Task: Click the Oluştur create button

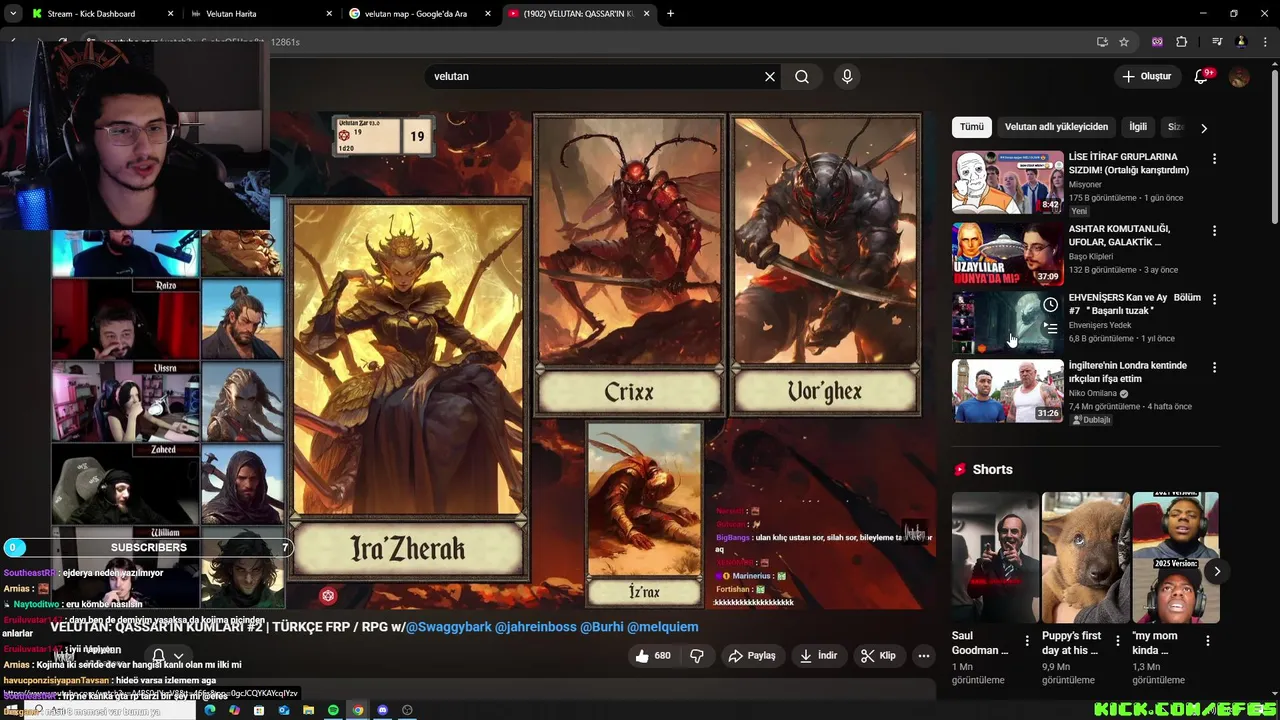Action: tap(1146, 76)
